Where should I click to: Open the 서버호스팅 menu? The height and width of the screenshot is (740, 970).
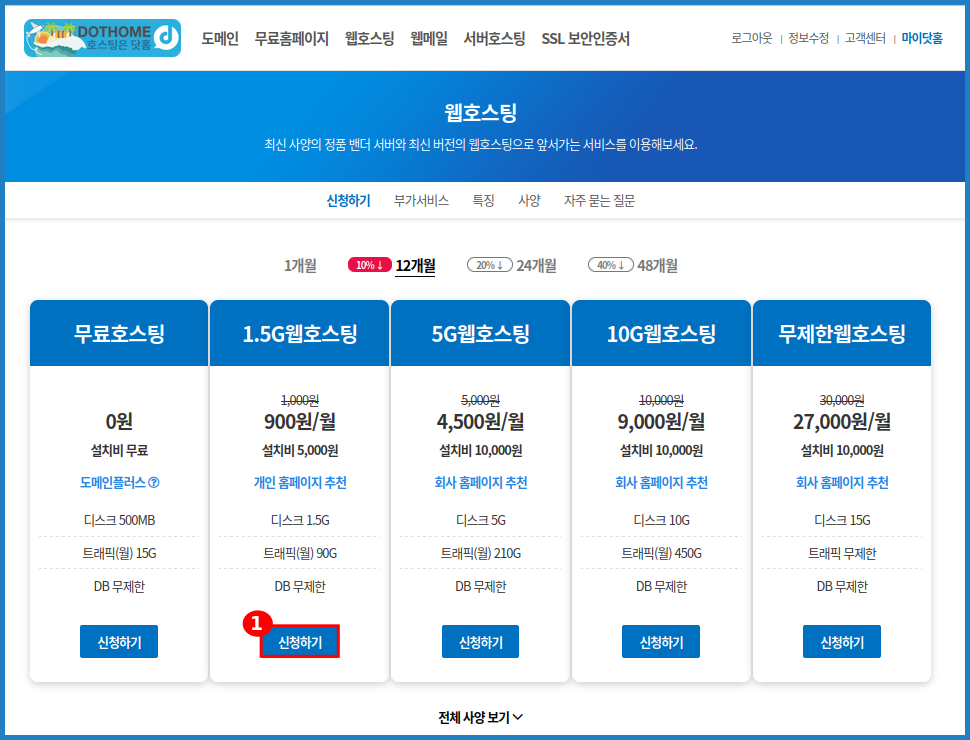494,39
